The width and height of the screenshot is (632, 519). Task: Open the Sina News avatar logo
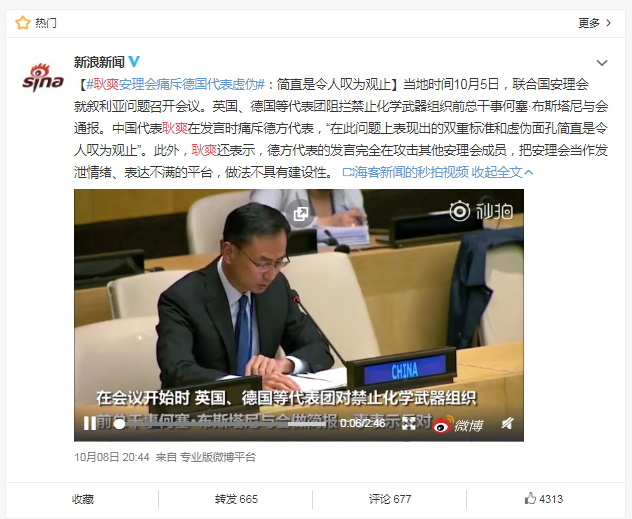click(x=43, y=78)
